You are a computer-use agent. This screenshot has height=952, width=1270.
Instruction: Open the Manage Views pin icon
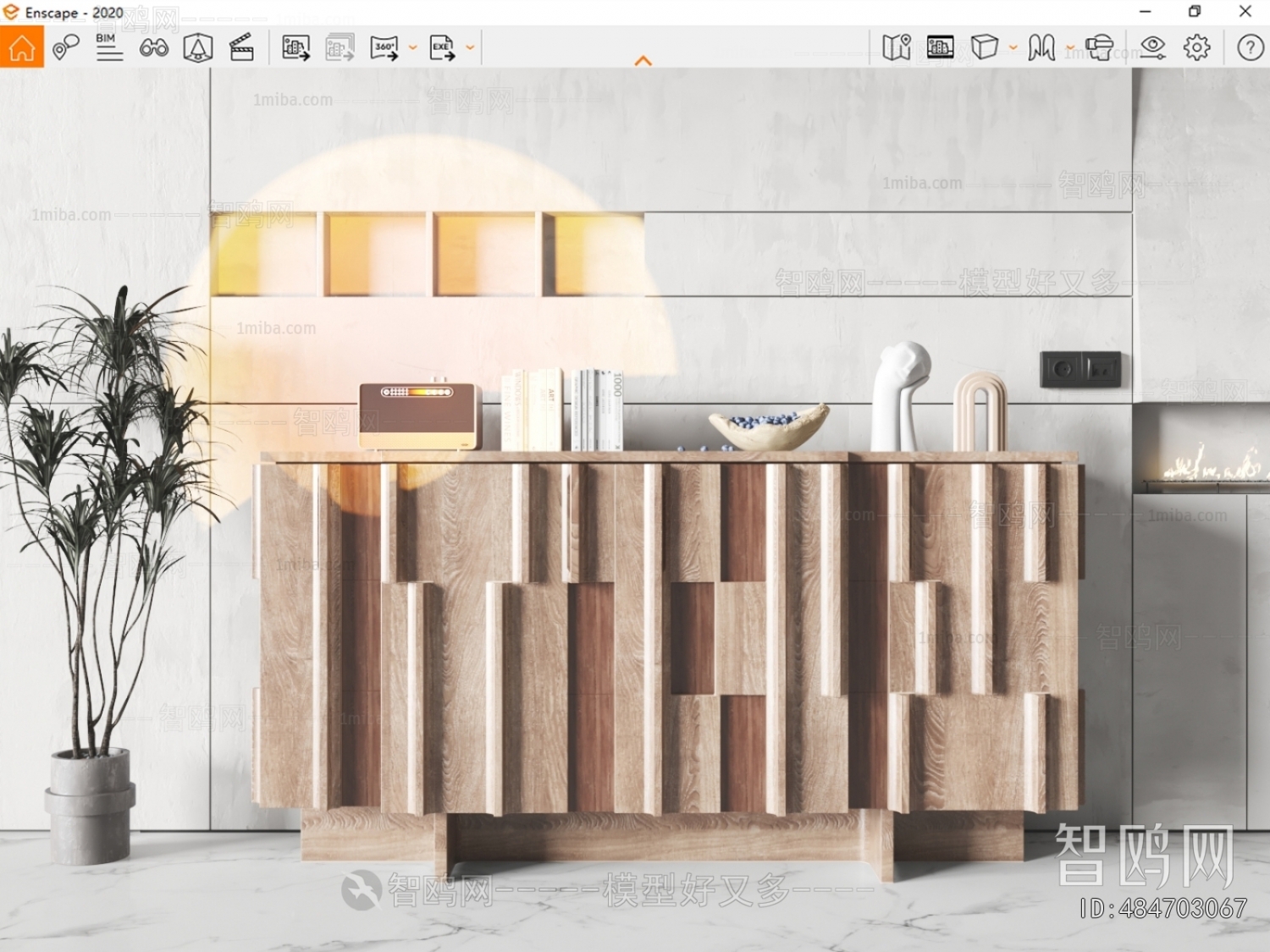click(65, 47)
